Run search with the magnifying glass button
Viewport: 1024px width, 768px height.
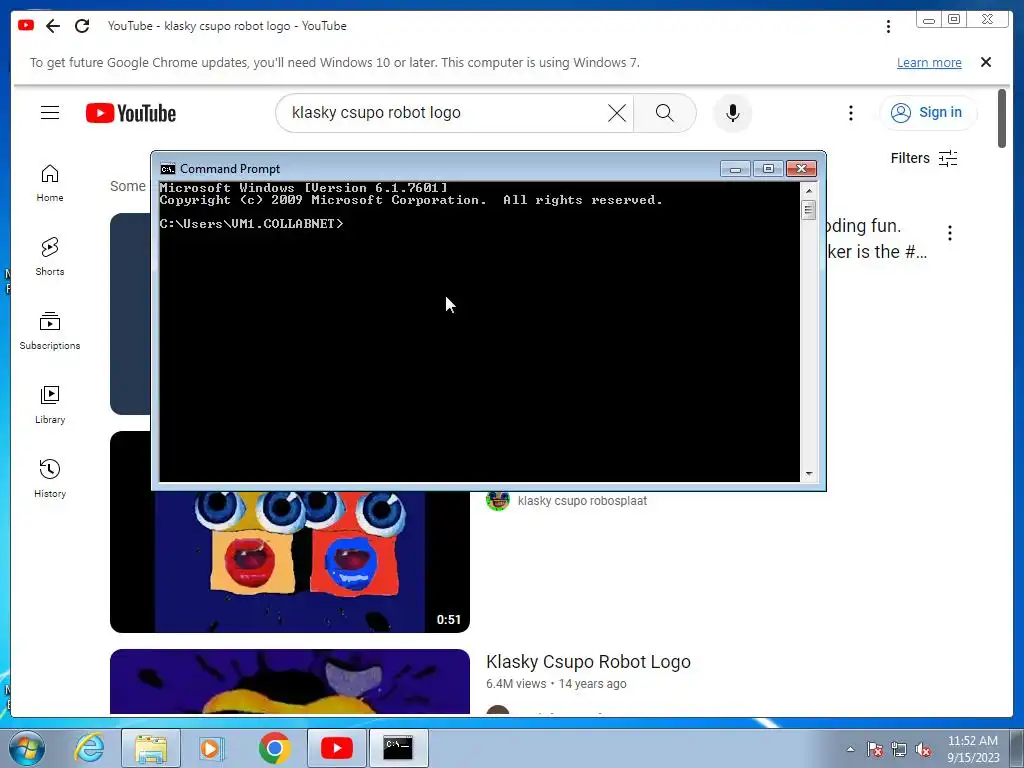point(664,113)
